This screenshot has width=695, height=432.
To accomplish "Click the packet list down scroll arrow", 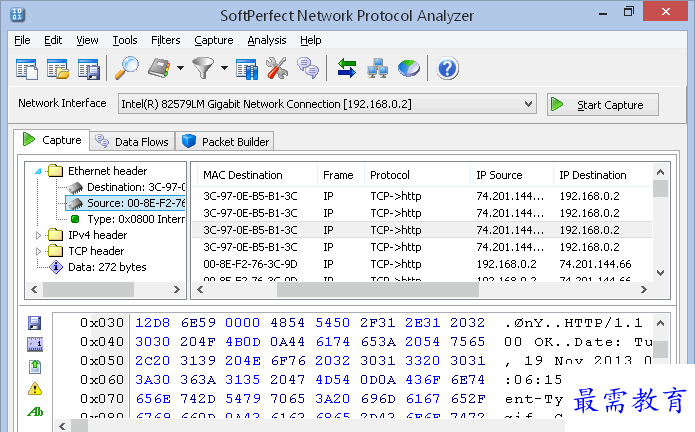I will point(660,273).
